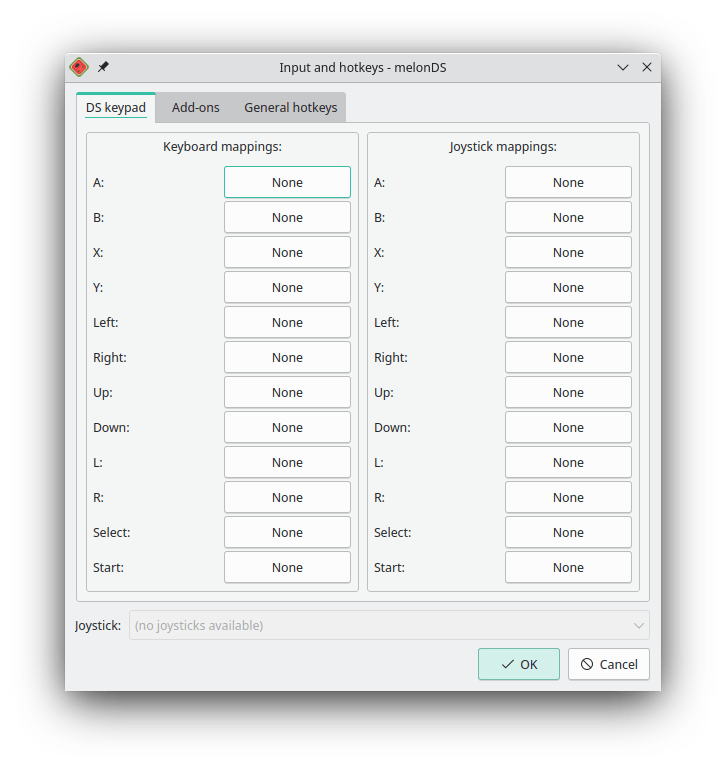Click the title bar collapse chevron icon
Screen dimensions: 726x768
(x=623, y=68)
